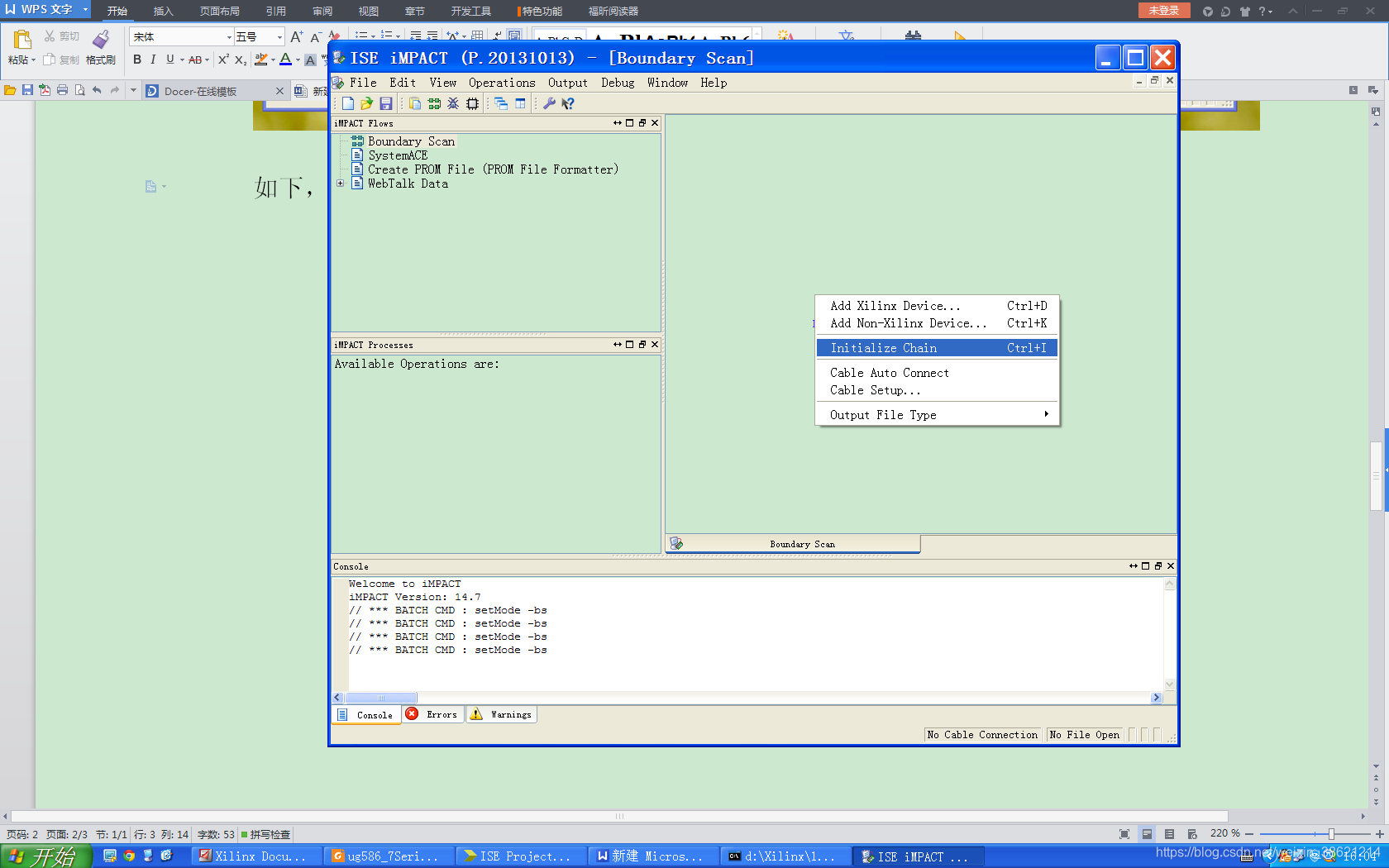
Task: Open the iMPACT Debug menu
Action: pos(618,83)
